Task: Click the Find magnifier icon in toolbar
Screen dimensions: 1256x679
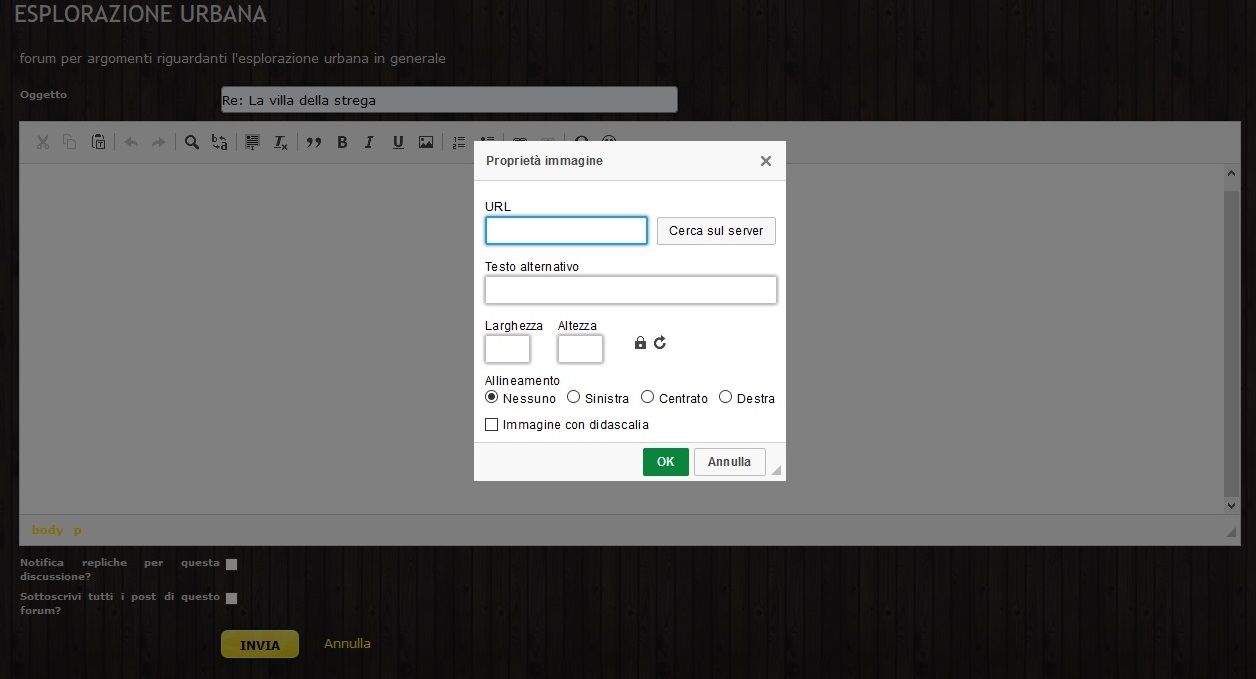Action: point(192,142)
